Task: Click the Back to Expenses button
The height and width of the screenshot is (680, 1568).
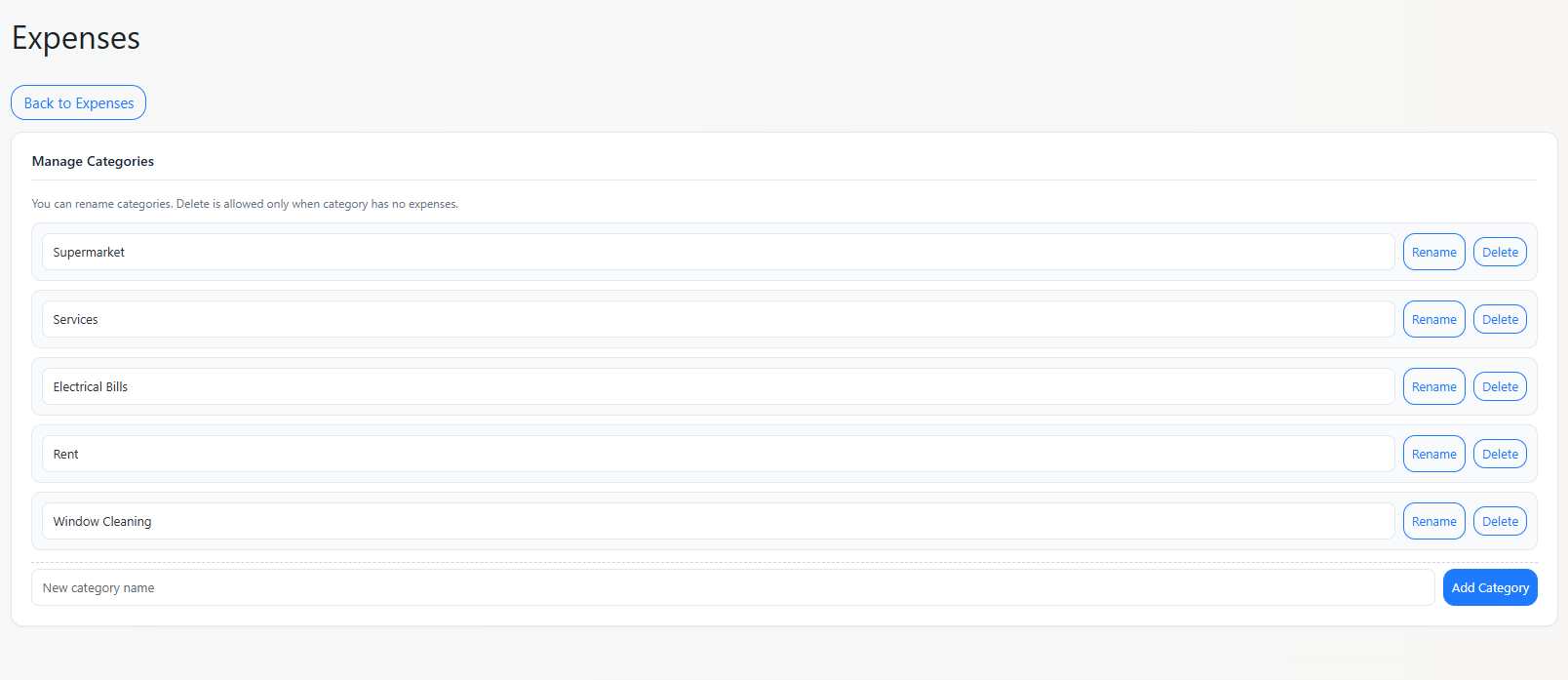Action: point(79,102)
